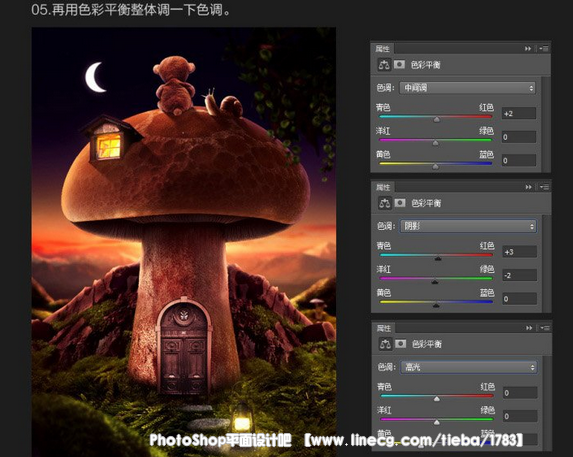573x457 pixels.
Task: Click the layer mask icon in the 中间调 panel
Action: coord(399,65)
